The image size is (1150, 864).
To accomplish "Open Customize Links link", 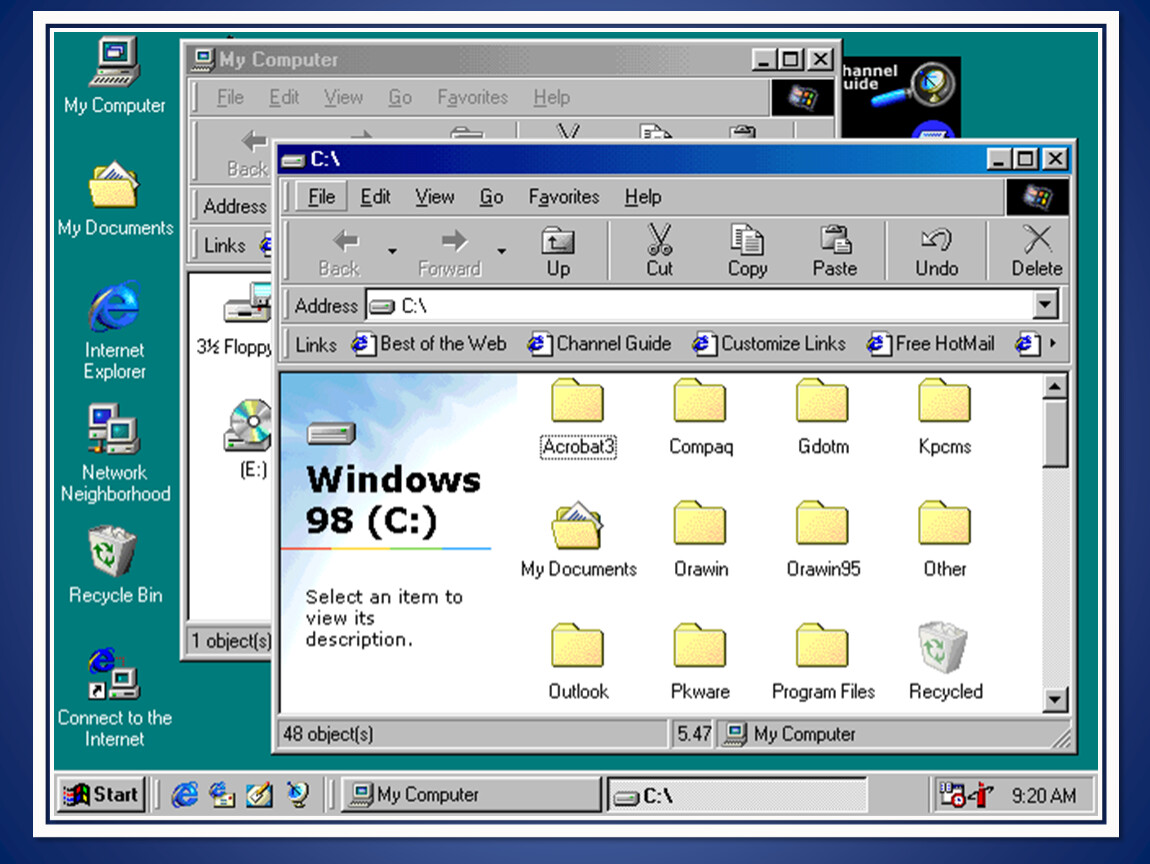I will point(769,343).
